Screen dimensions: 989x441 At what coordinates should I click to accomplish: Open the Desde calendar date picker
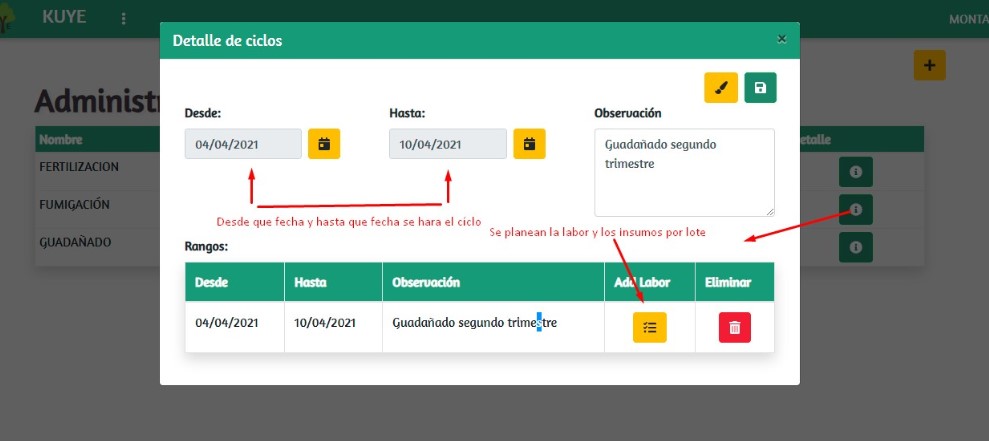[x=324, y=144]
